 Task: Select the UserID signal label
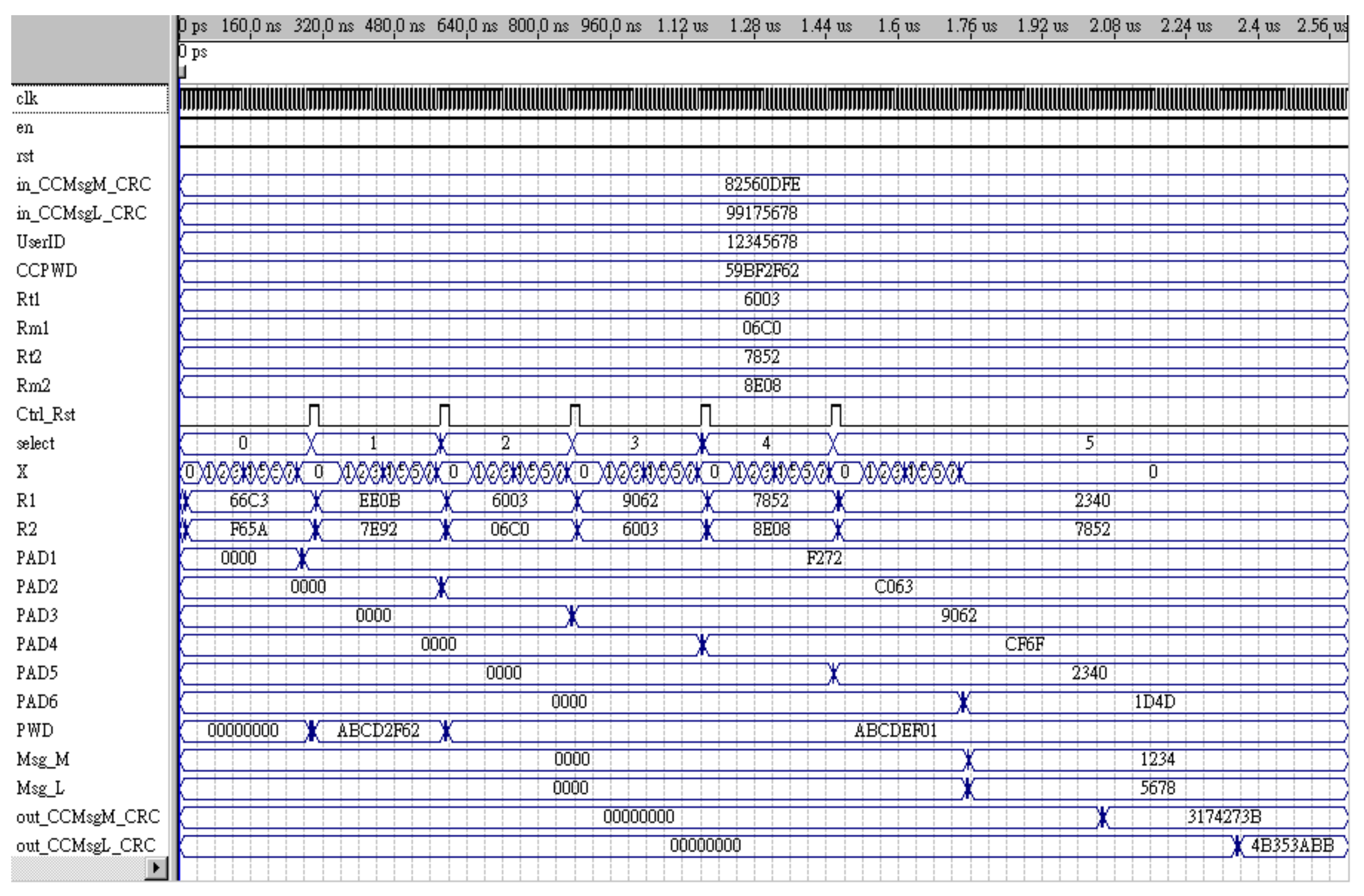click(x=41, y=242)
